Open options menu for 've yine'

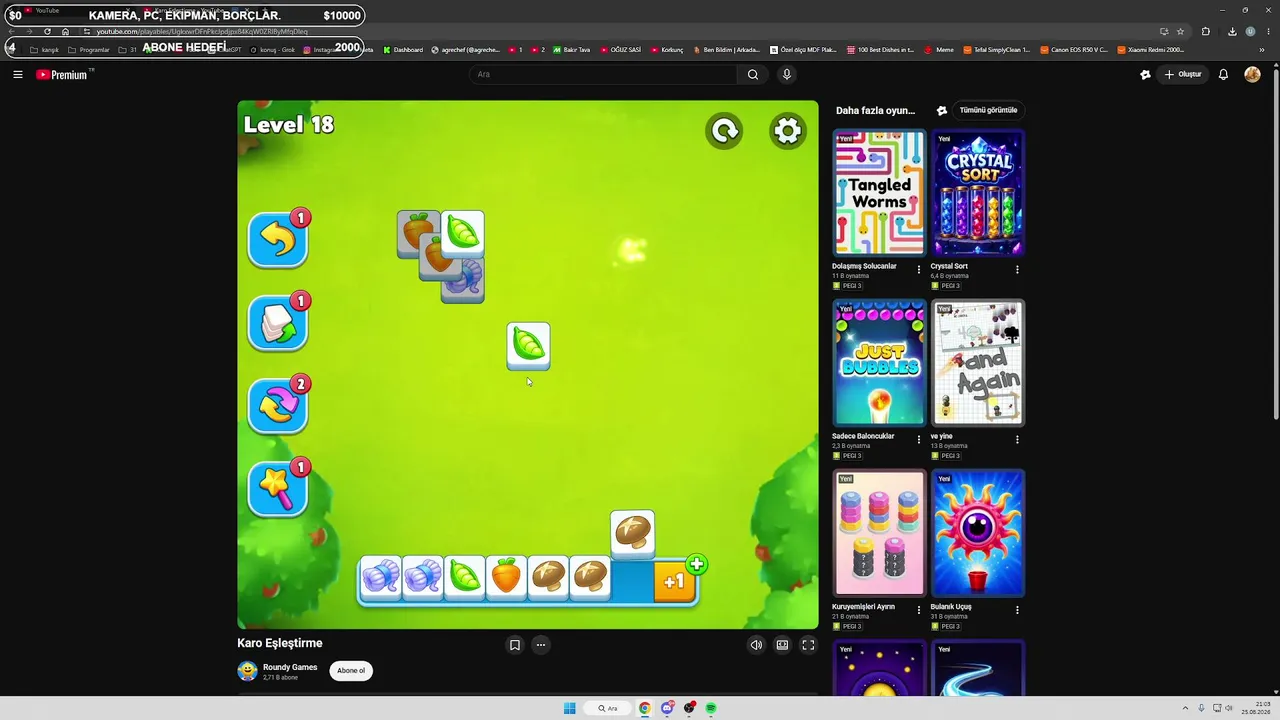[1017, 440]
